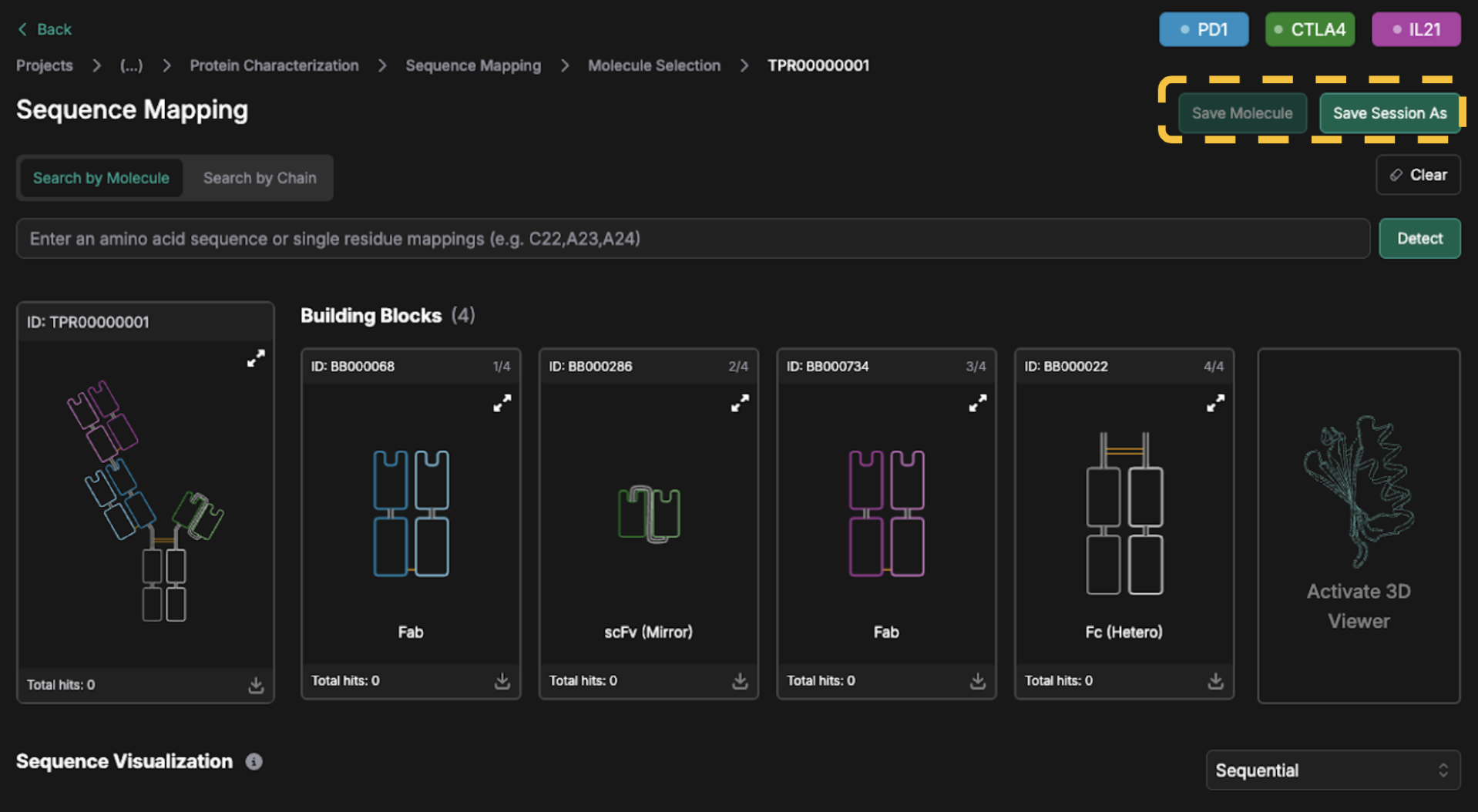Download hits for block BB000734
This screenshot has width=1478, height=812.
(x=977, y=681)
